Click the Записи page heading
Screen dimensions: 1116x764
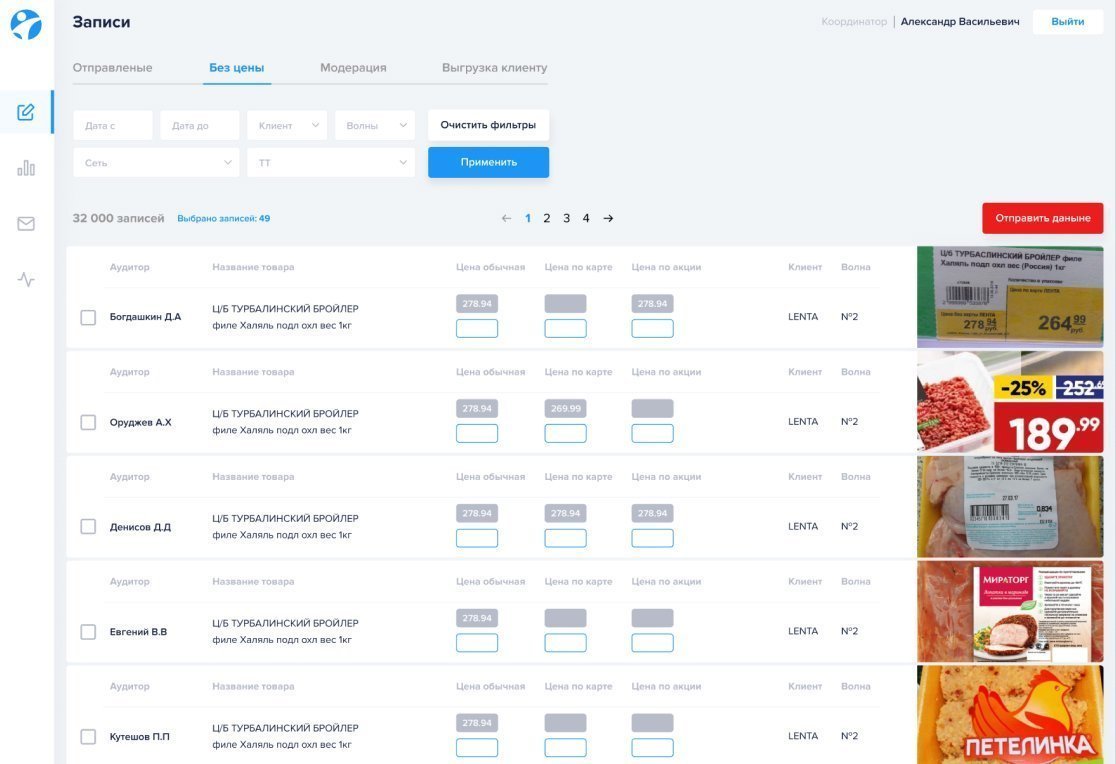pos(101,22)
